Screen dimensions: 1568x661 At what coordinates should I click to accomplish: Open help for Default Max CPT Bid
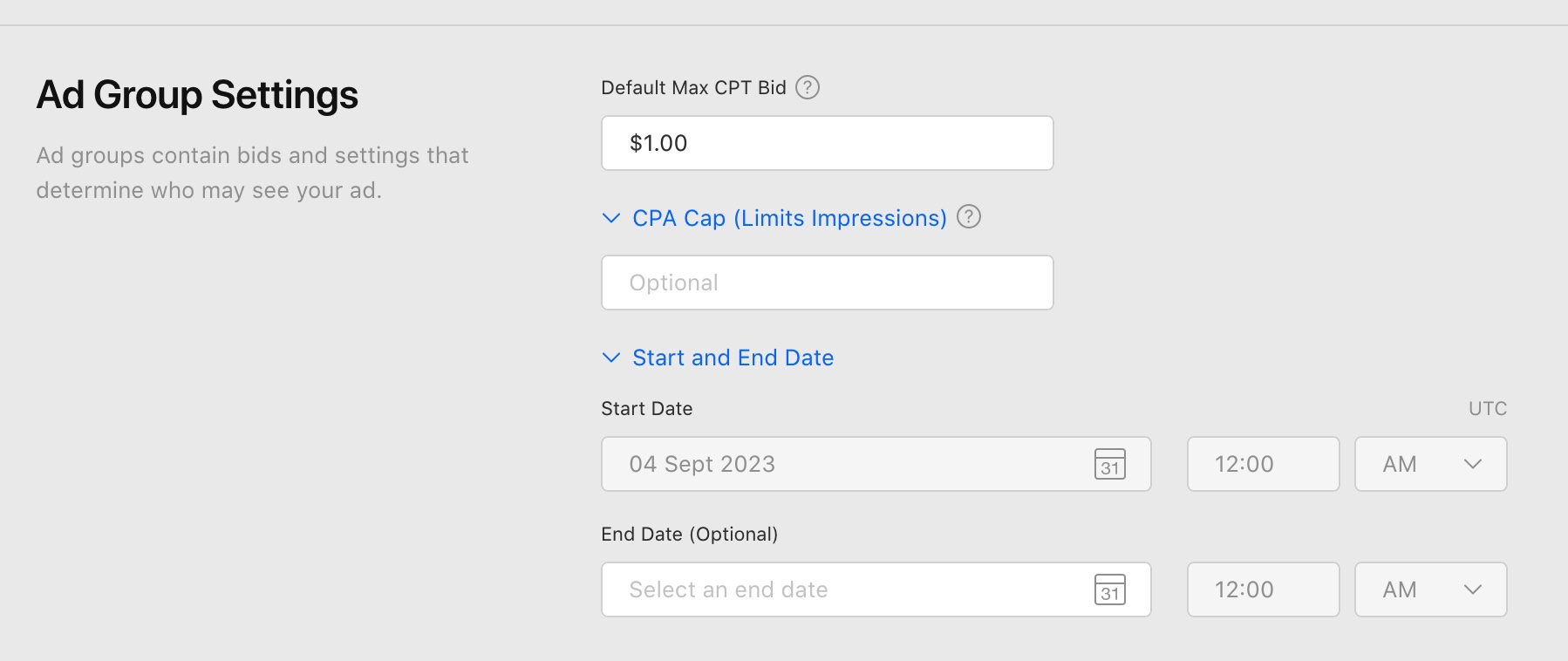tap(808, 87)
